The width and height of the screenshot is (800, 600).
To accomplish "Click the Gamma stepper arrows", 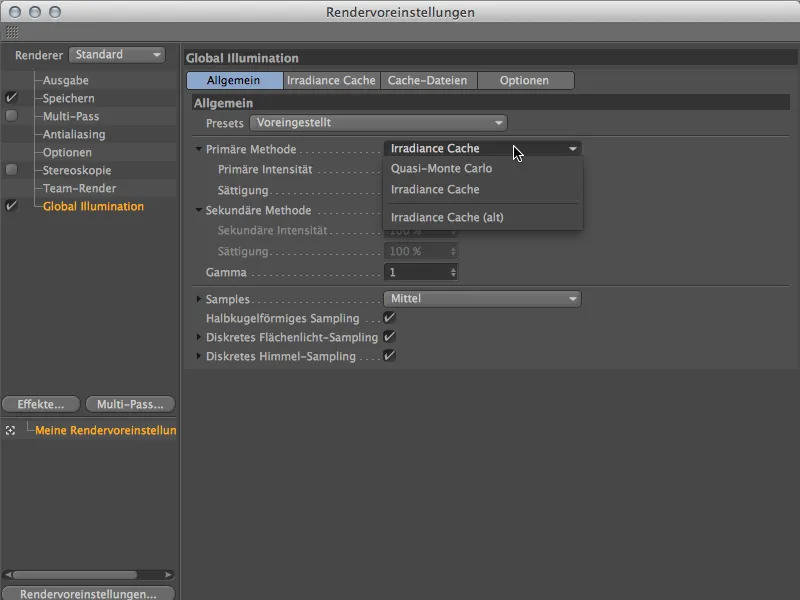I will point(453,272).
